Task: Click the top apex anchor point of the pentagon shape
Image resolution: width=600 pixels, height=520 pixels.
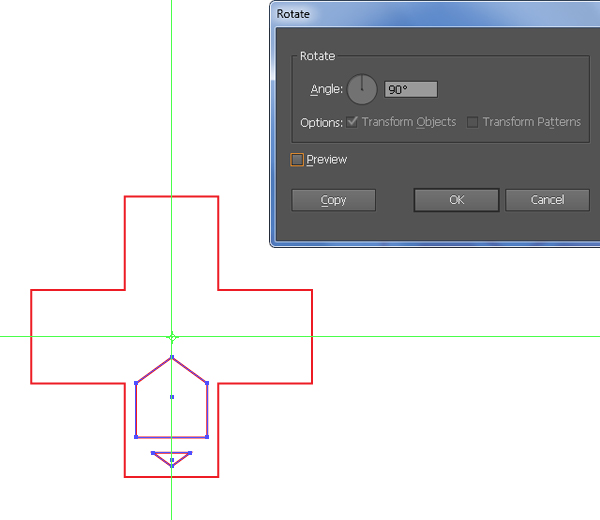Action: [172, 357]
